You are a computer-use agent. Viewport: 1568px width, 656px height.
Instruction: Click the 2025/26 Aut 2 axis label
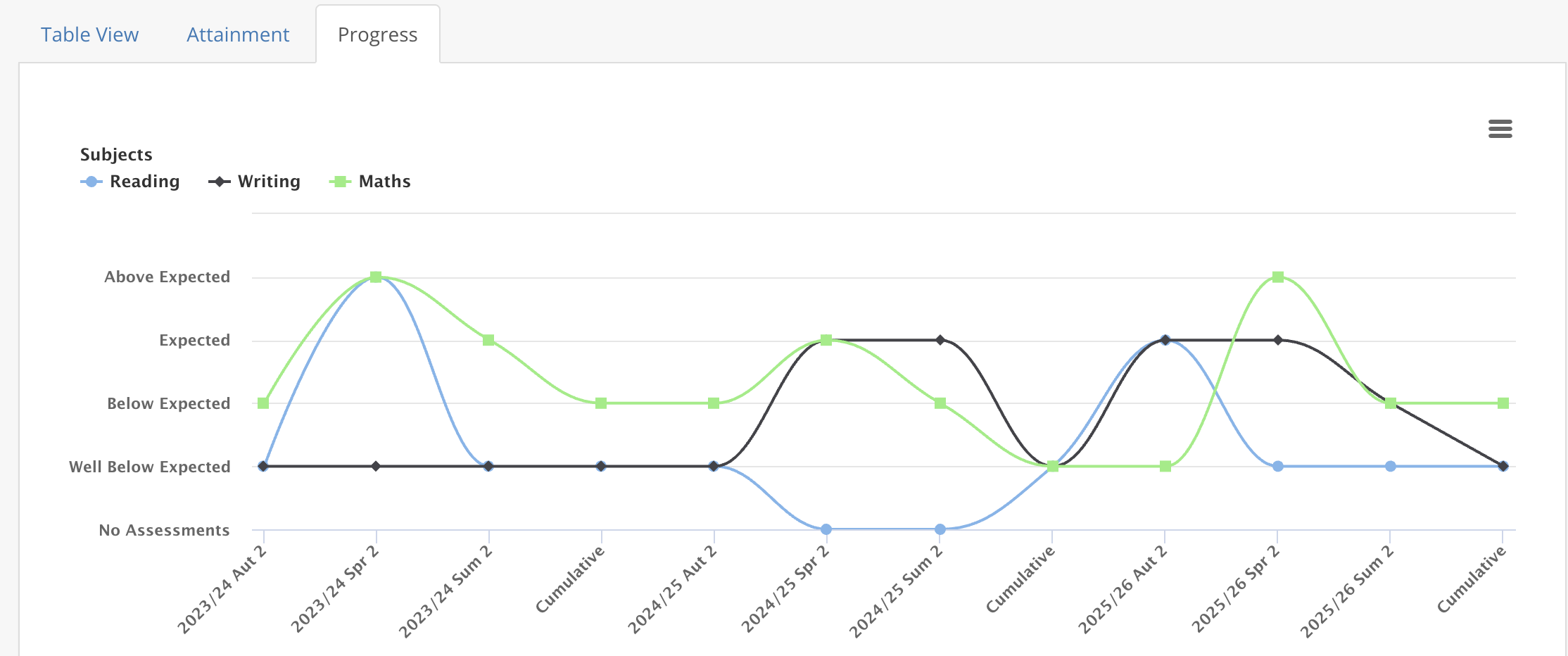click(1123, 588)
